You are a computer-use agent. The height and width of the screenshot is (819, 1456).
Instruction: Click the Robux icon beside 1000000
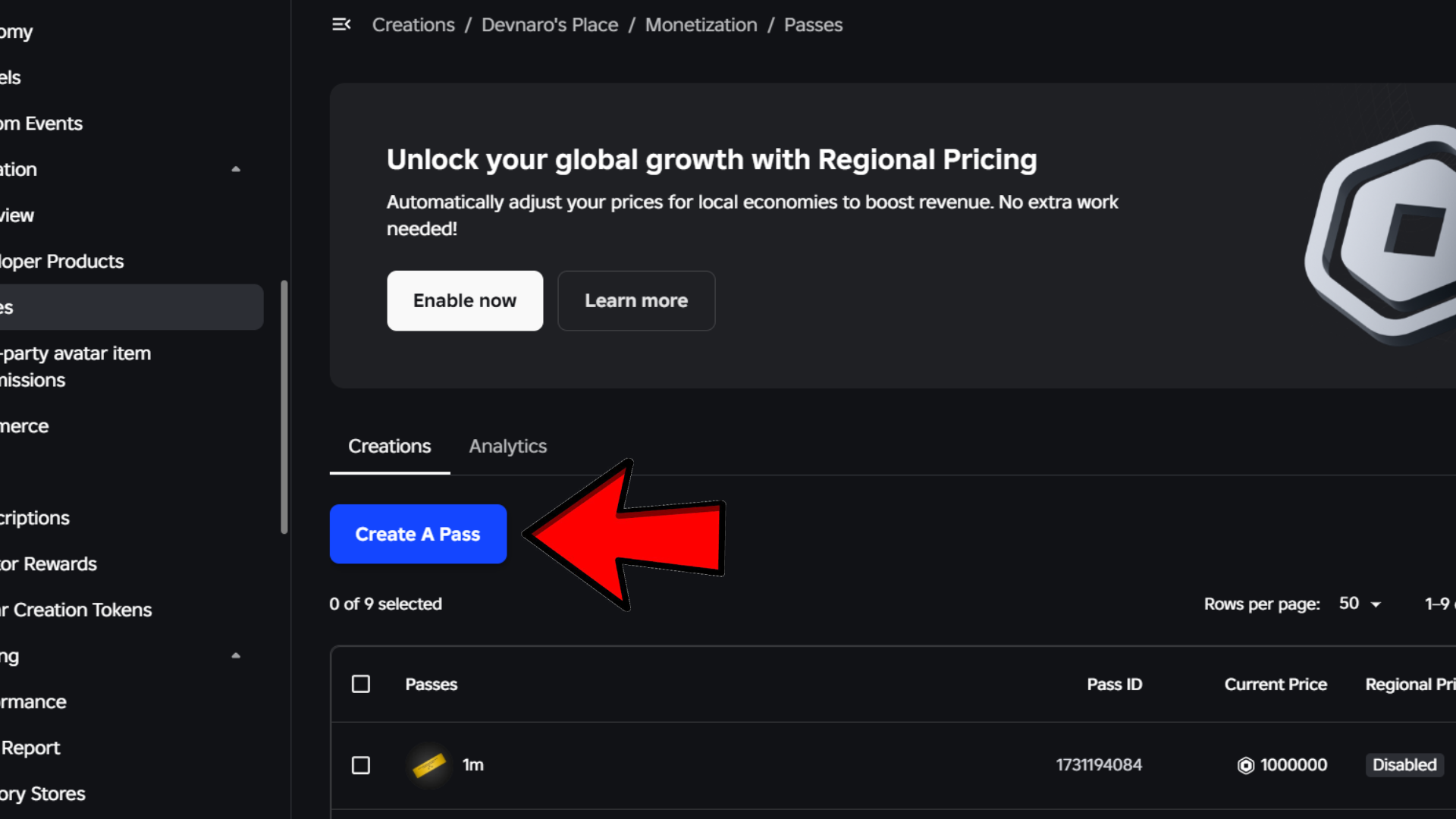click(x=1245, y=766)
